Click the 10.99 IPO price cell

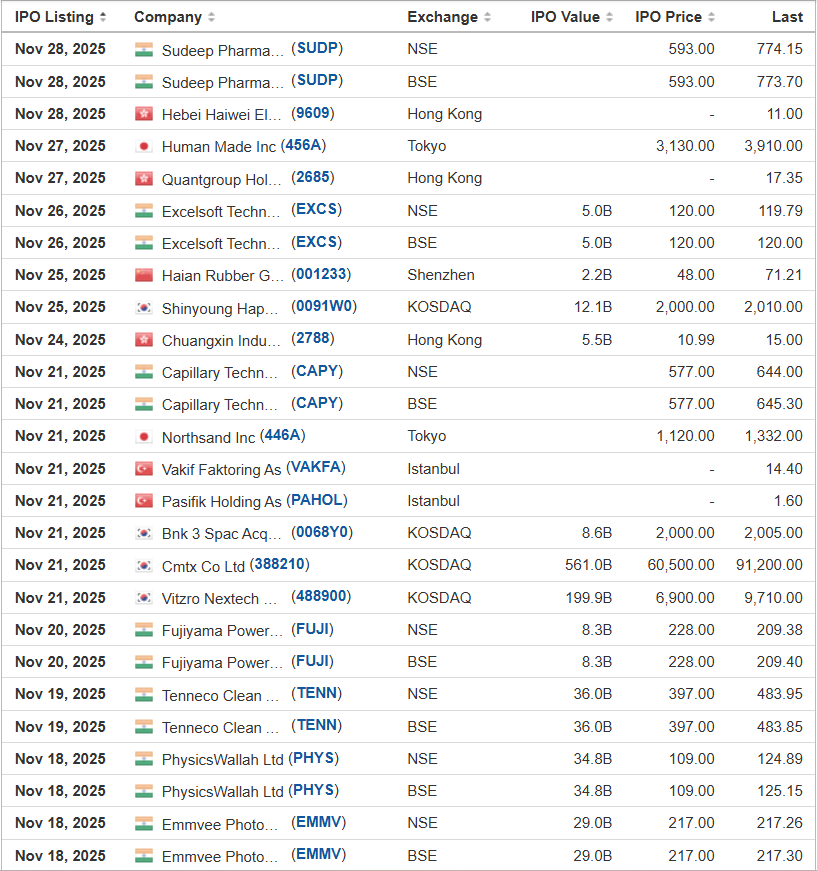696,339
